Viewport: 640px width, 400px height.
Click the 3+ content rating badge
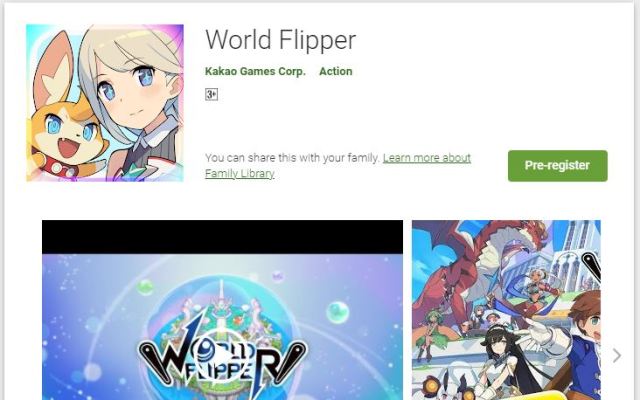211,95
